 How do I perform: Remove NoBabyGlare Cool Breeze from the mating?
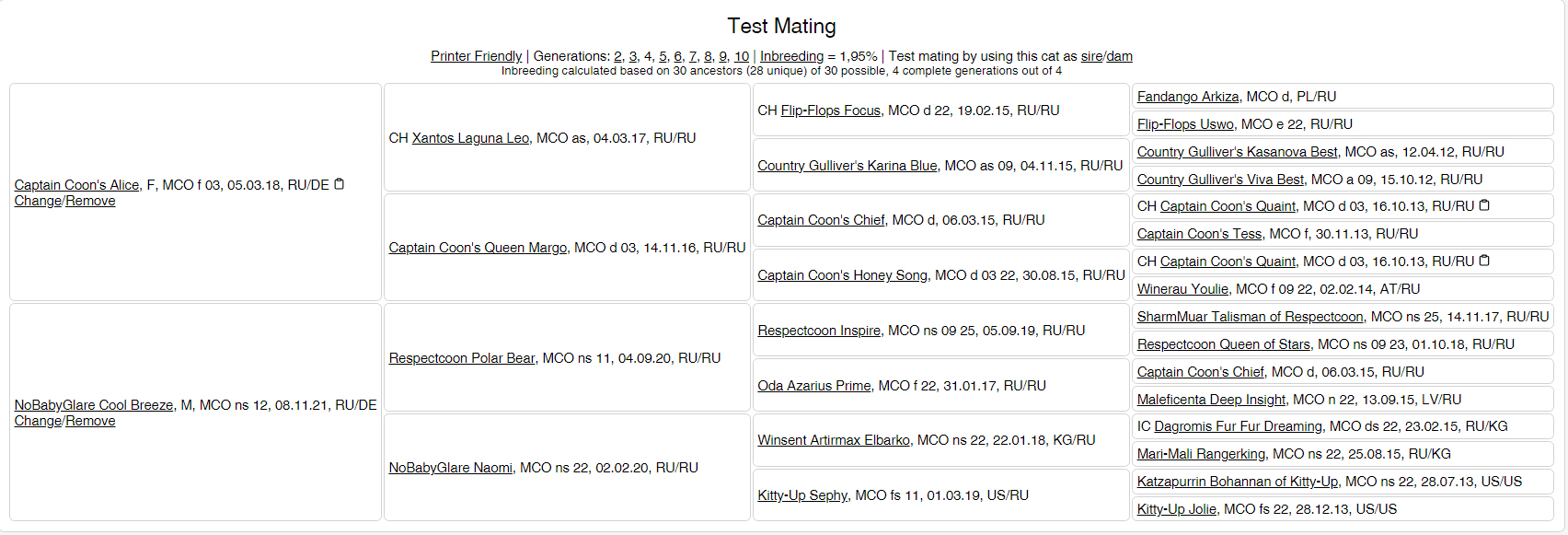pos(90,421)
